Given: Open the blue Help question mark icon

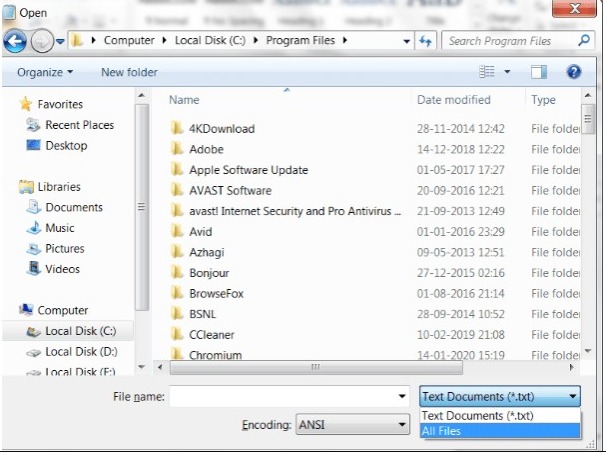Looking at the screenshot, I should pos(573,72).
